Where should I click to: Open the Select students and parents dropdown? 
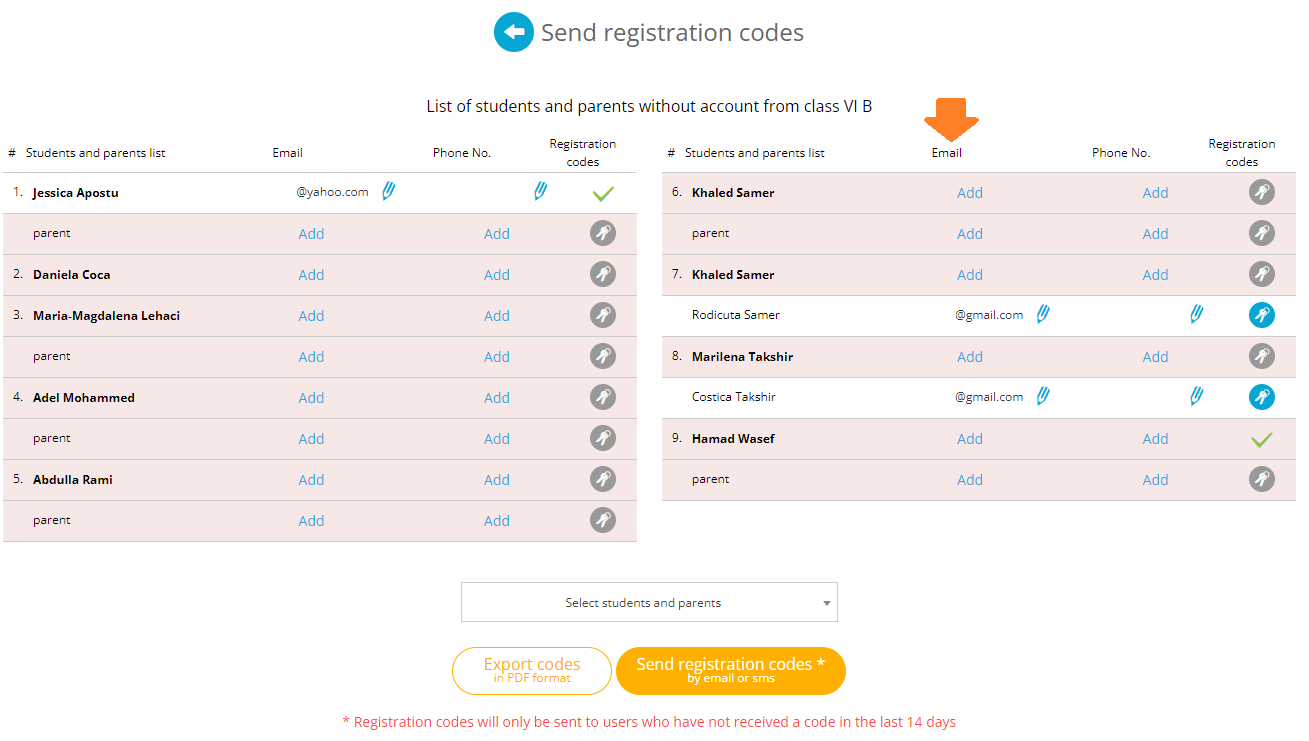coord(649,602)
